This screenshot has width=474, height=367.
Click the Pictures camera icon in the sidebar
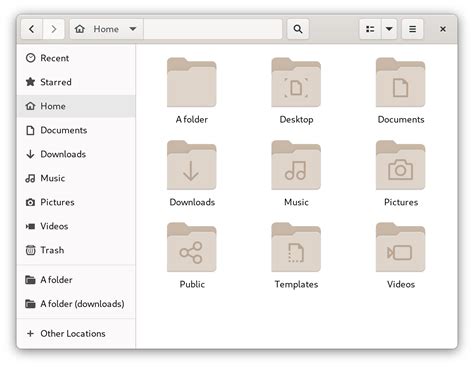pos(30,202)
